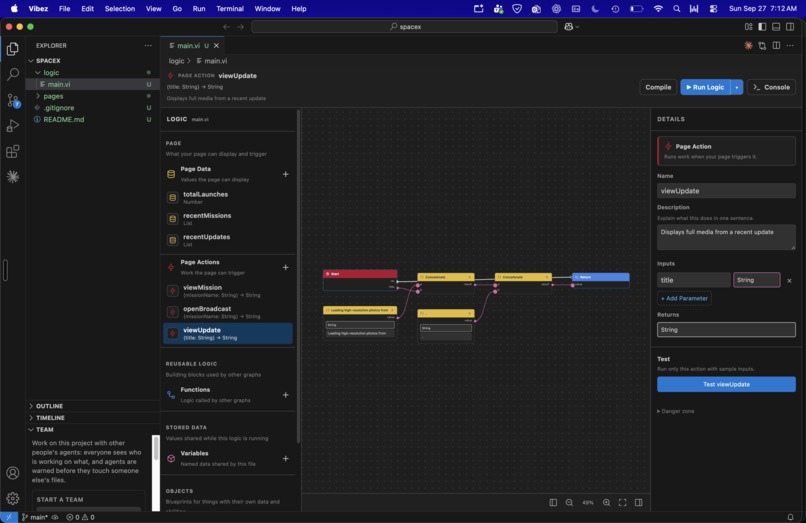Click the Compile button
Screen dimensions: 806x523
click(x=658, y=87)
